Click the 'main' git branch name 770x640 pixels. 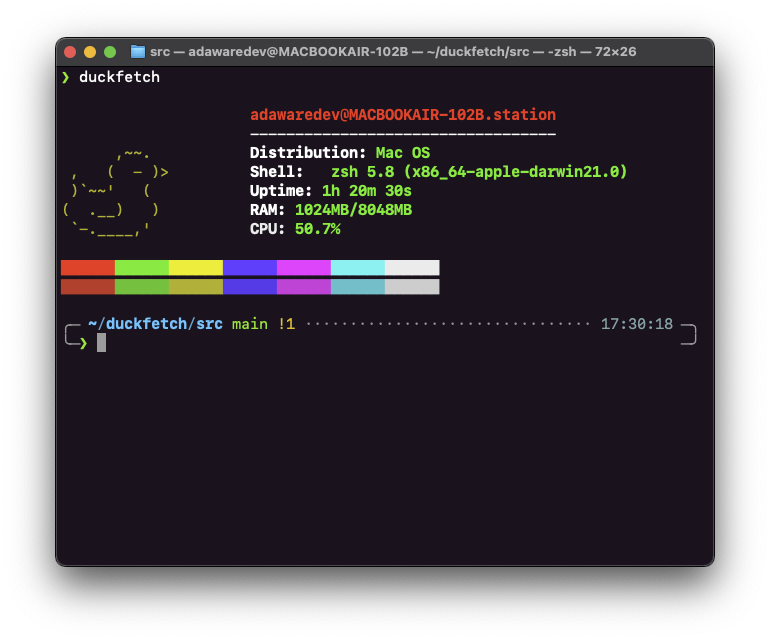(x=250, y=324)
